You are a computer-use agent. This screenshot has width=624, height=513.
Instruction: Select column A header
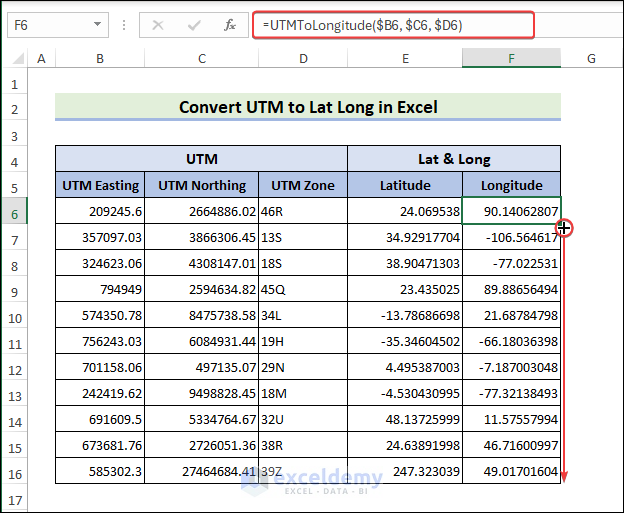coord(41,59)
